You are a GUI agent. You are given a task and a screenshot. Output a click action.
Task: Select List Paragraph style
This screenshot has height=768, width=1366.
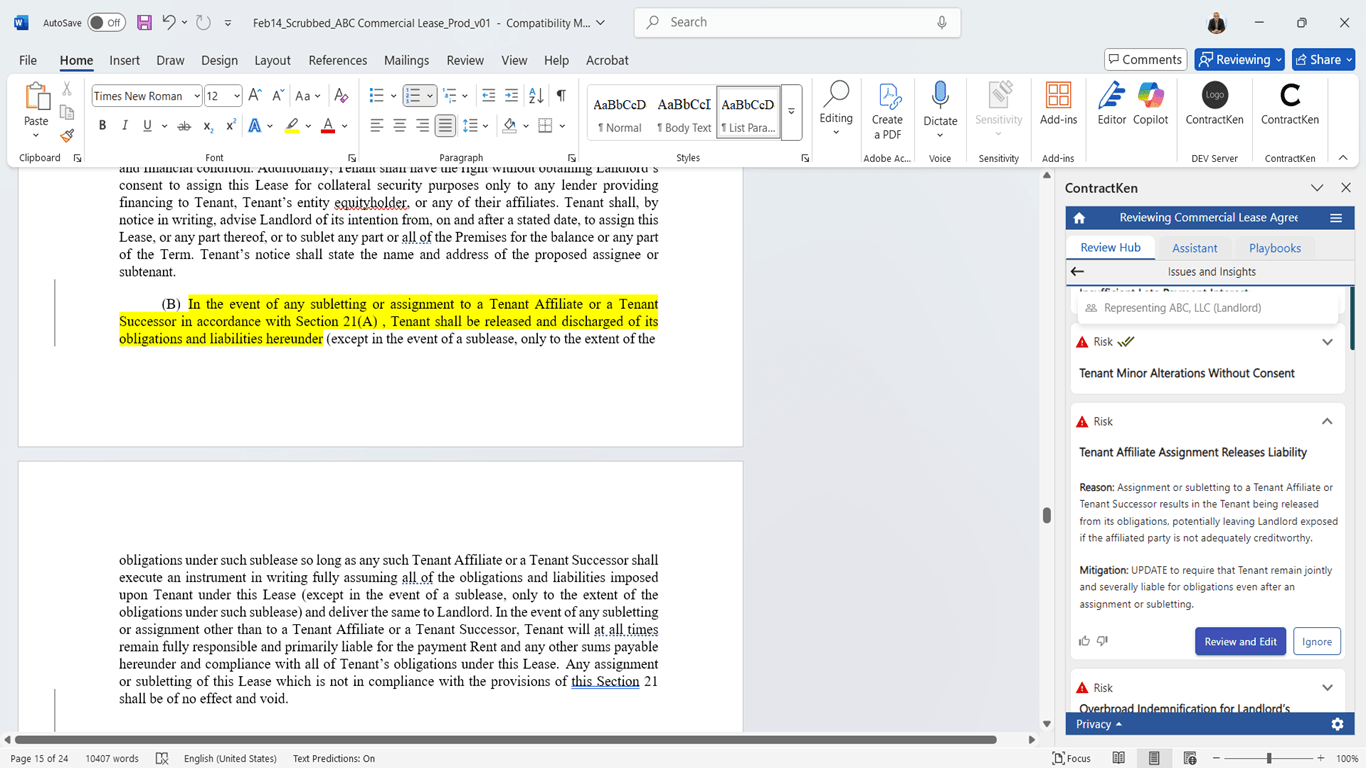coord(748,113)
